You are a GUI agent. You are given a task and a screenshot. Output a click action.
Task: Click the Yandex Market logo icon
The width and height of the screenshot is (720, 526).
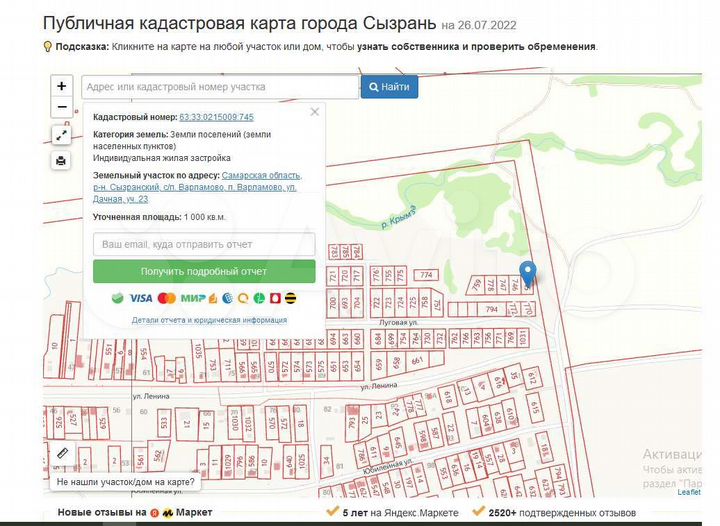pos(168,513)
